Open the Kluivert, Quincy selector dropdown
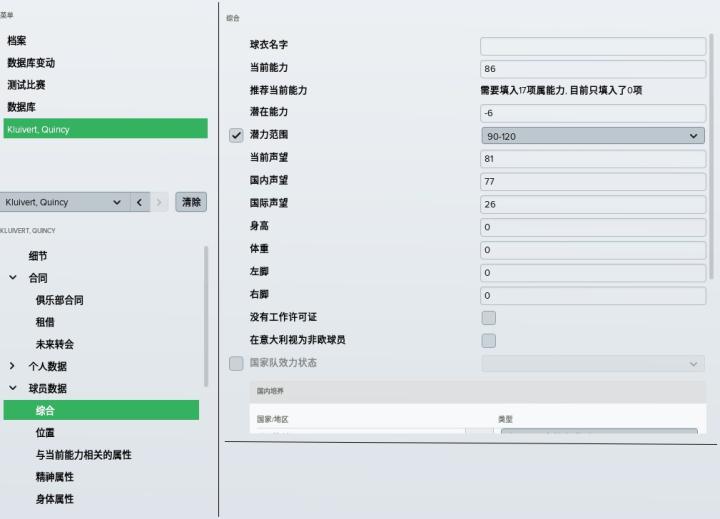 point(64,203)
